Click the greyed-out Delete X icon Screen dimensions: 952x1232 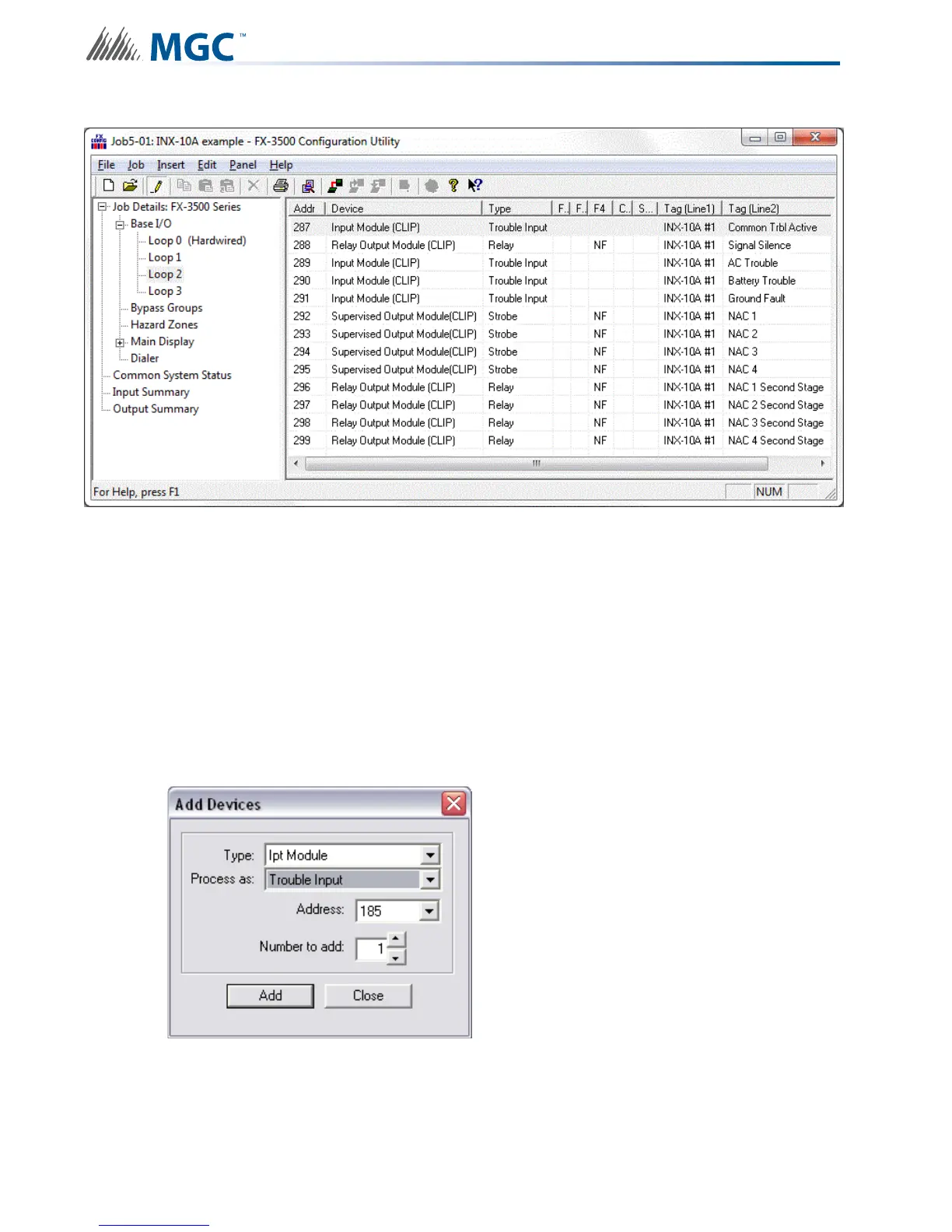click(x=253, y=185)
